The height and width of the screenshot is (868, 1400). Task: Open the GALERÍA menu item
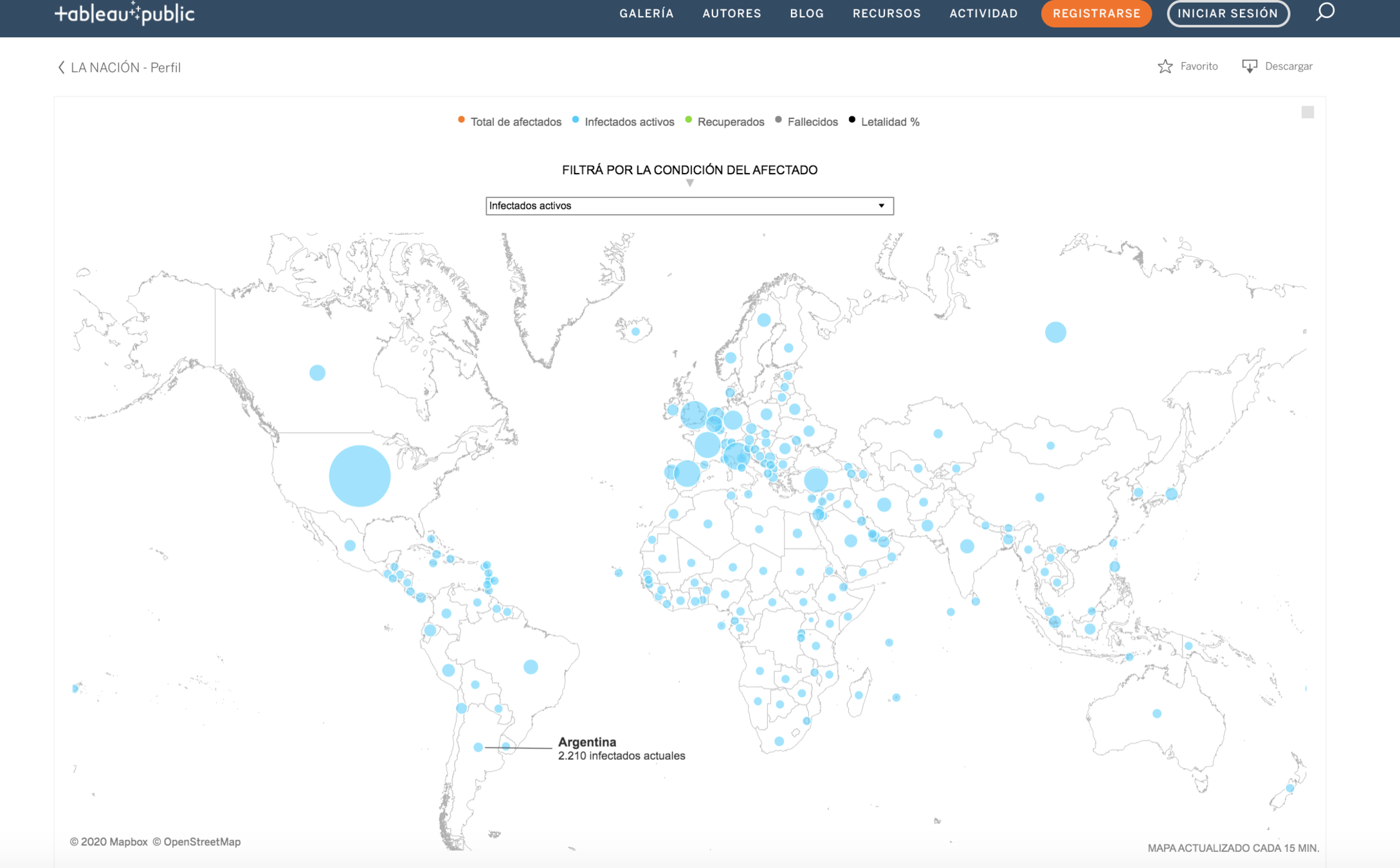point(646,14)
